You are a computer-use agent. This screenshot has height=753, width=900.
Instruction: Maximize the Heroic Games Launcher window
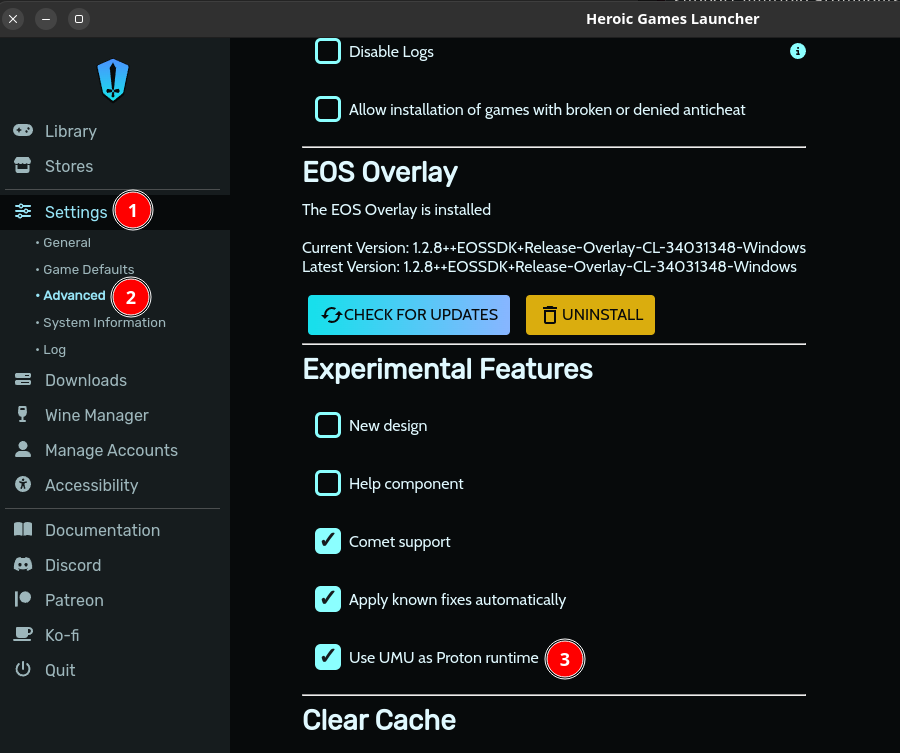point(79,19)
